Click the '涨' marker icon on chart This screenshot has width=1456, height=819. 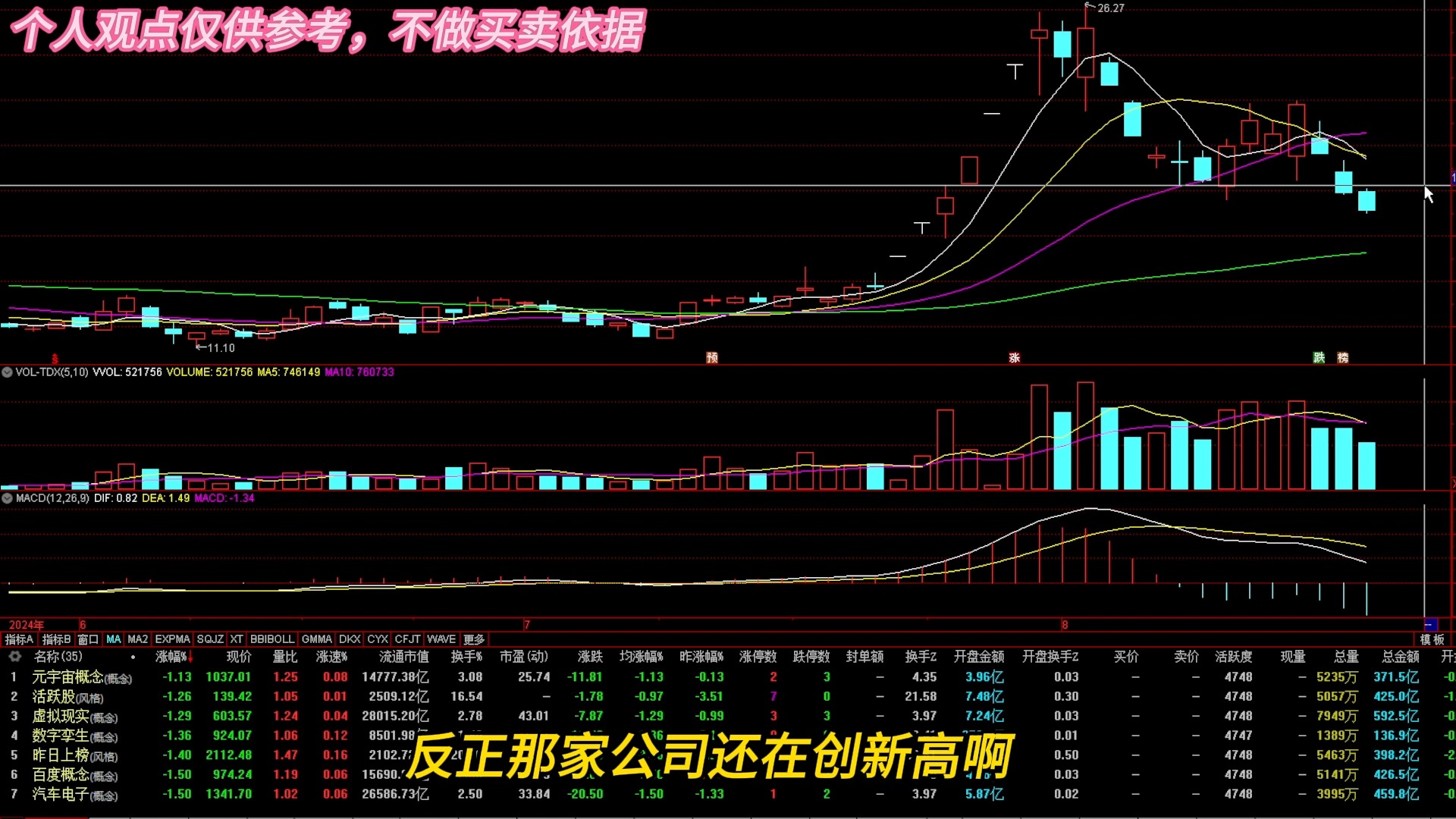[x=1015, y=358]
